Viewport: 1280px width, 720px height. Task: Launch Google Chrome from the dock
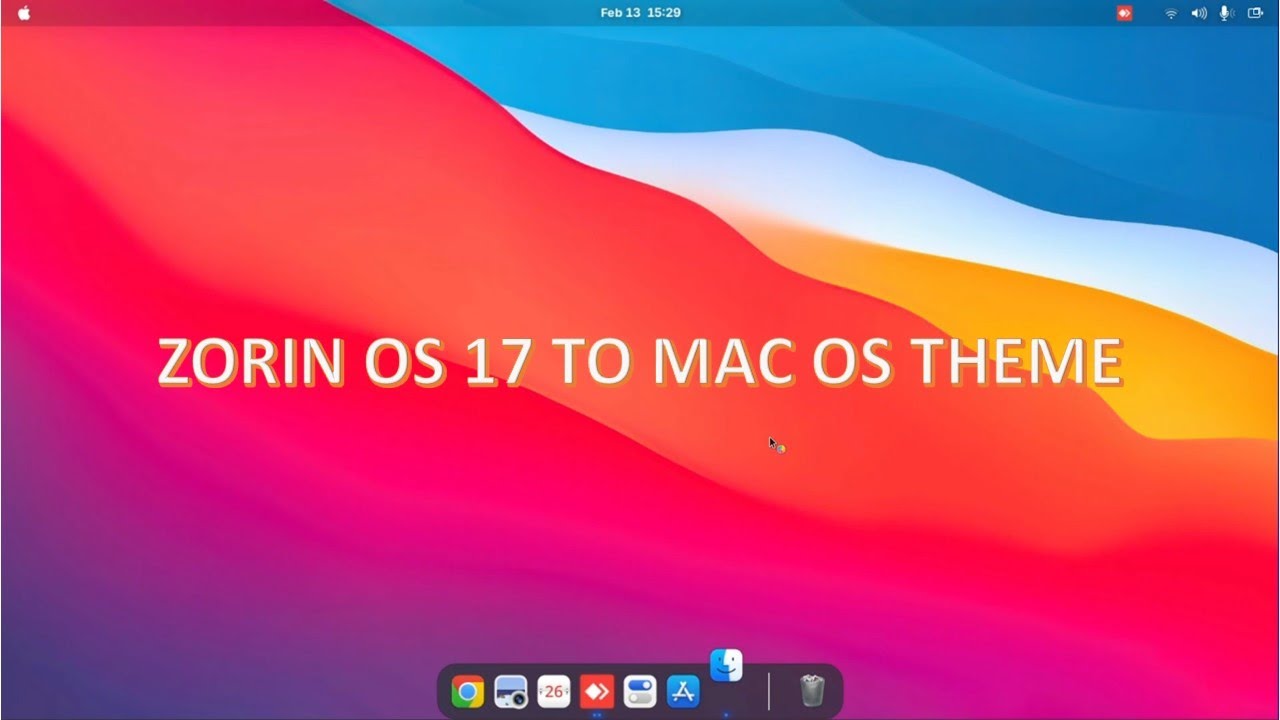click(x=467, y=691)
